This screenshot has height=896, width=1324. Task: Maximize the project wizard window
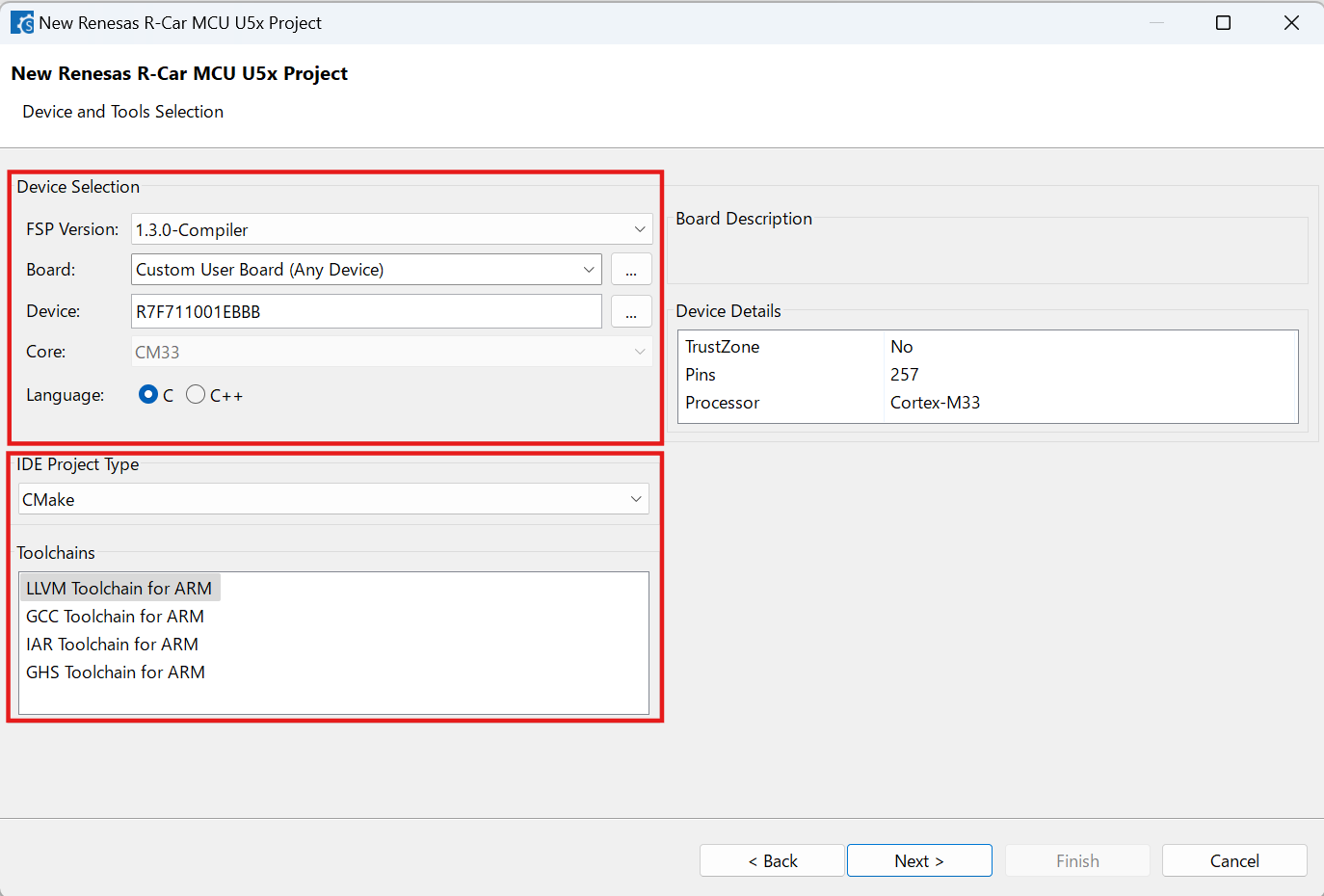coord(1223,23)
